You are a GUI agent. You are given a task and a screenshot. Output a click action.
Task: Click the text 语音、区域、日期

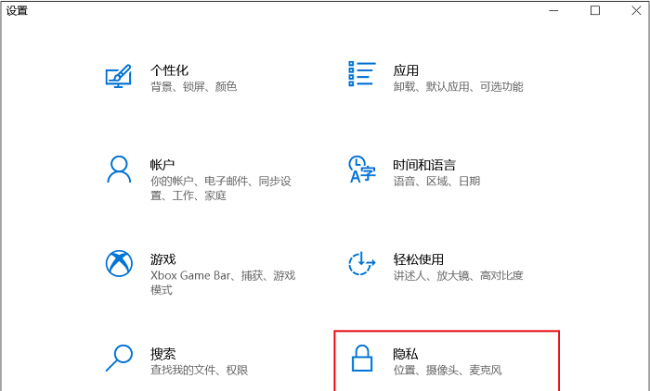click(x=437, y=181)
